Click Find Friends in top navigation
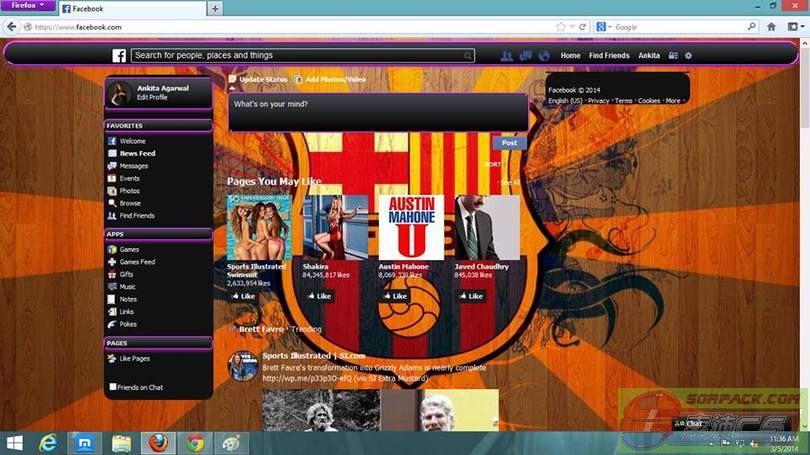The image size is (810, 455). (x=609, y=56)
